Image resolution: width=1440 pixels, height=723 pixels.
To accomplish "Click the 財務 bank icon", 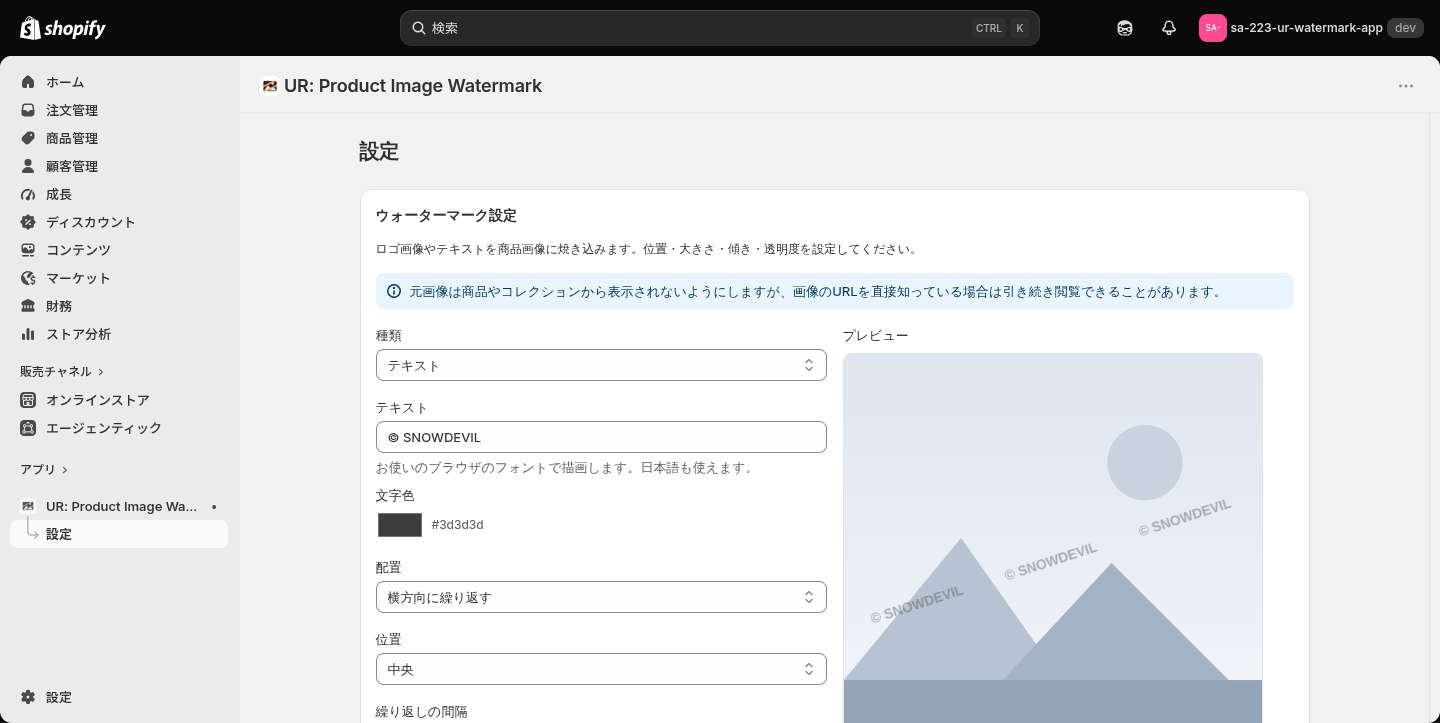I will (28, 306).
